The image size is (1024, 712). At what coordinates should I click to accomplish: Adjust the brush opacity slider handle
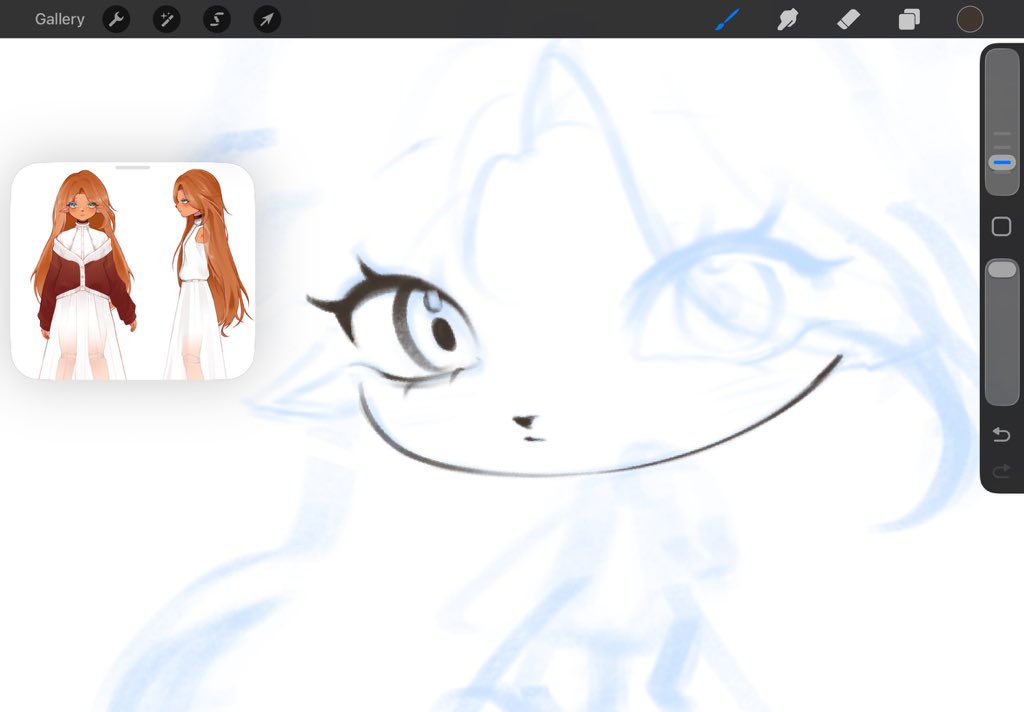coord(1002,269)
